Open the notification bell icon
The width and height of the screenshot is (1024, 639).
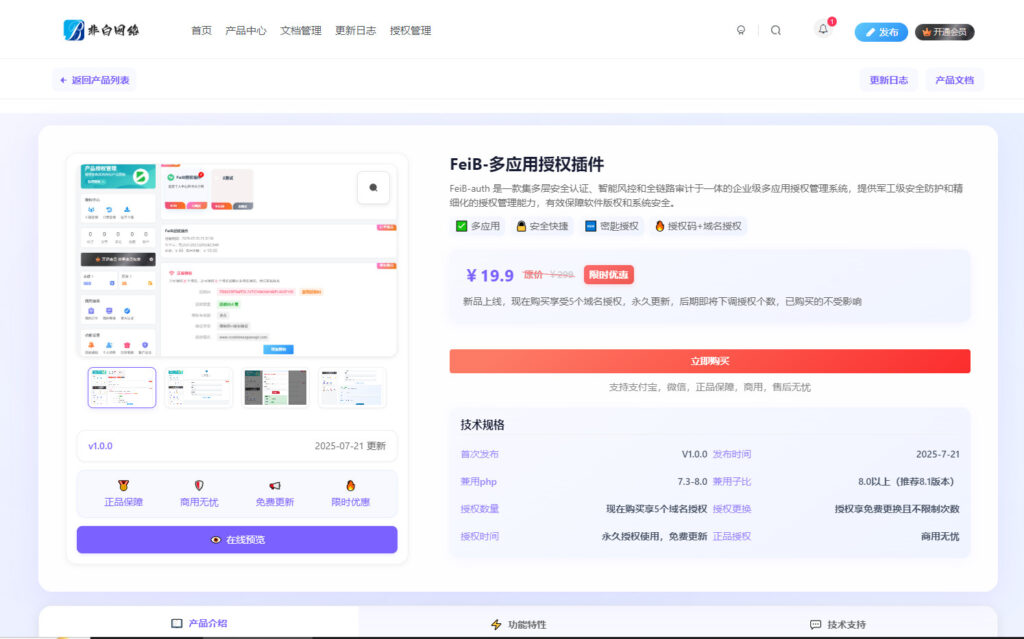823,29
